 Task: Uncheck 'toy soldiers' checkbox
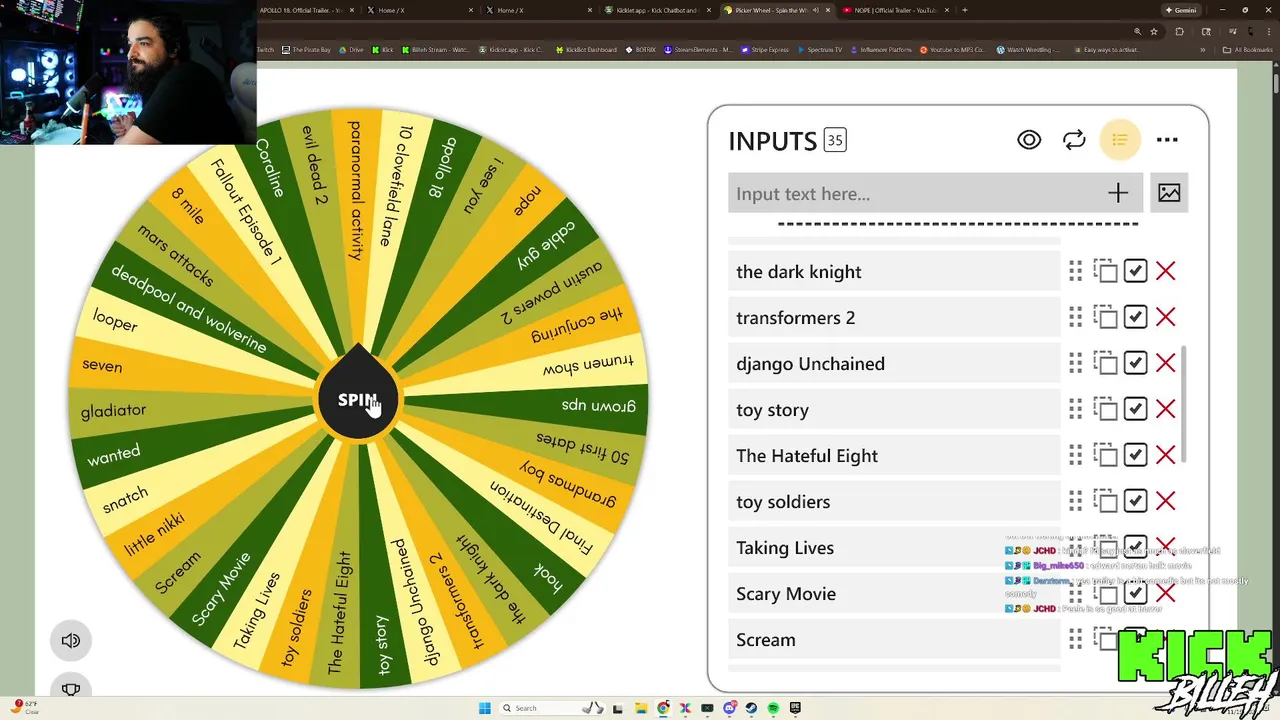pyautogui.click(x=1135, y=501)
